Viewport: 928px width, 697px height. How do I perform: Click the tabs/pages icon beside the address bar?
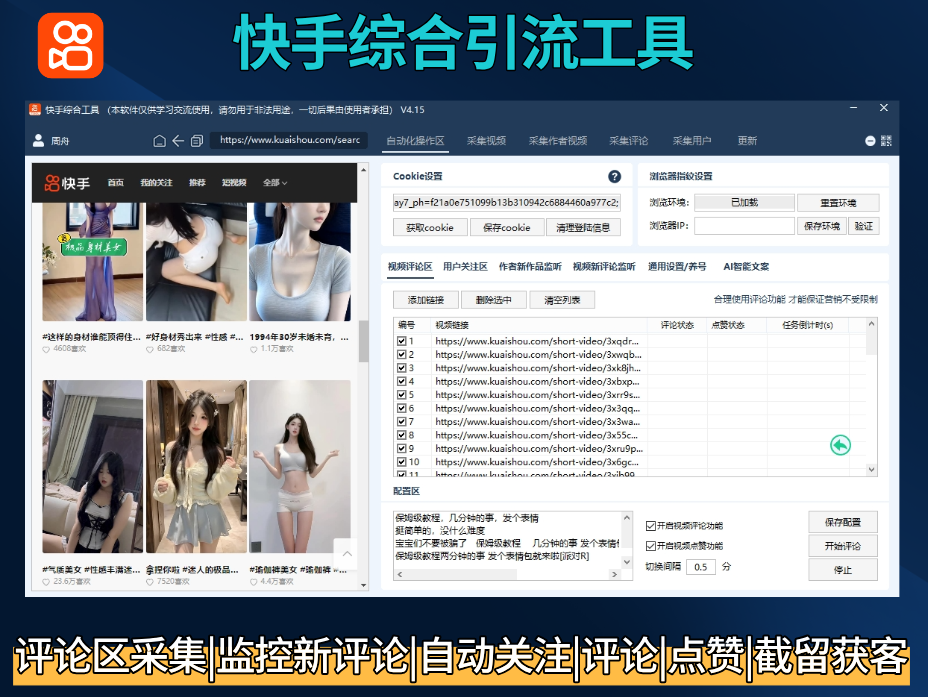(197, 141)
